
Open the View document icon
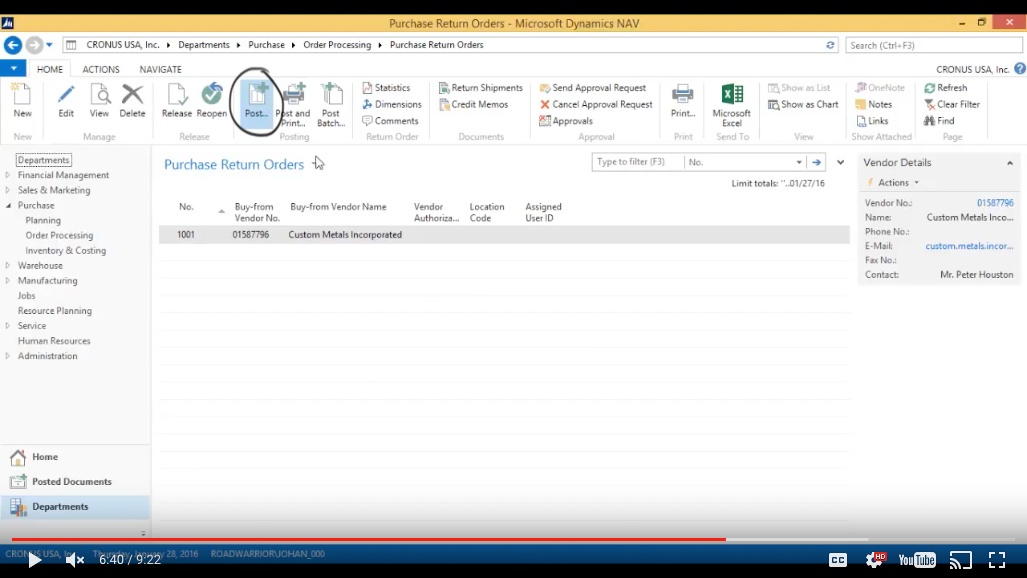(x=99, y=100)
